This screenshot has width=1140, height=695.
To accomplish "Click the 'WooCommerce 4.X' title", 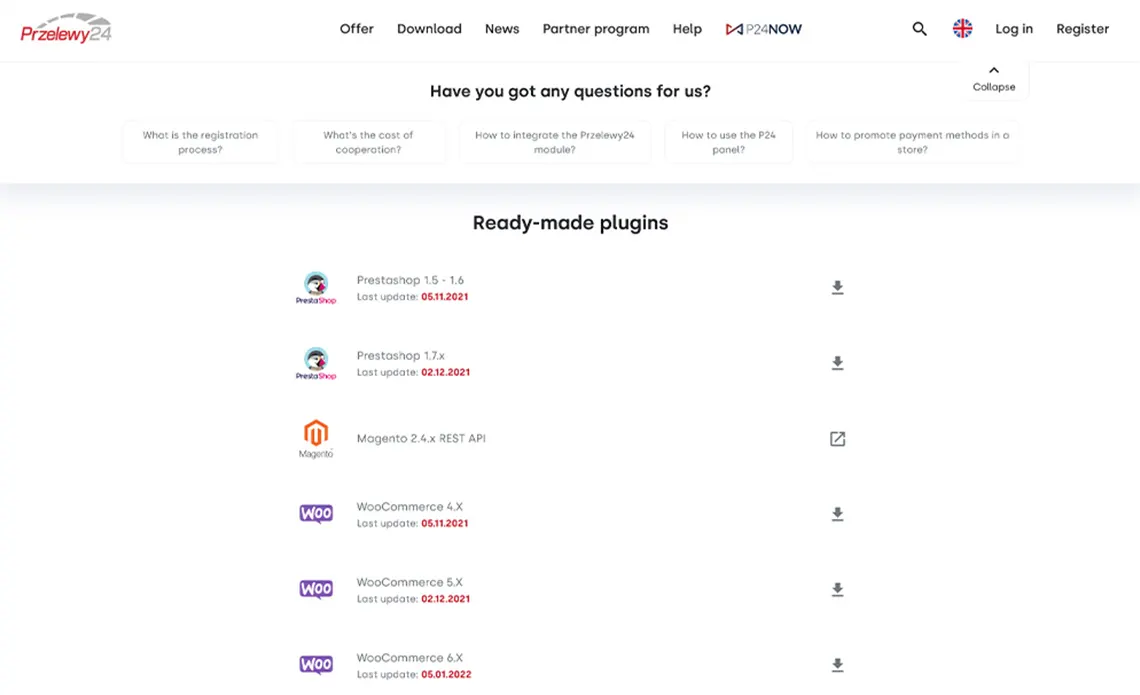I will pyautogui.click(x=409, y=507).
